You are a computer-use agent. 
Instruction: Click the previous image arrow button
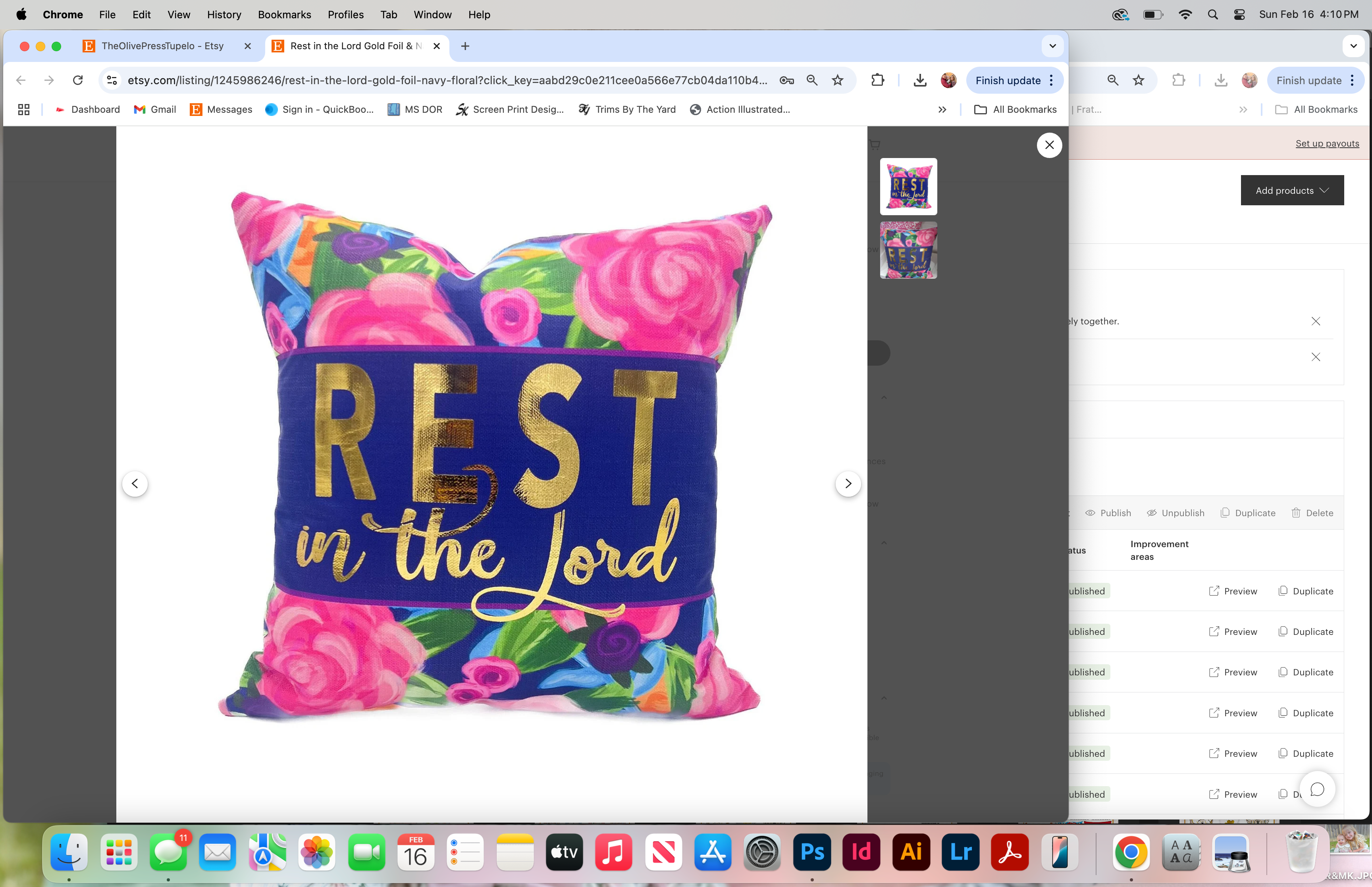click(x=135, y=483)
